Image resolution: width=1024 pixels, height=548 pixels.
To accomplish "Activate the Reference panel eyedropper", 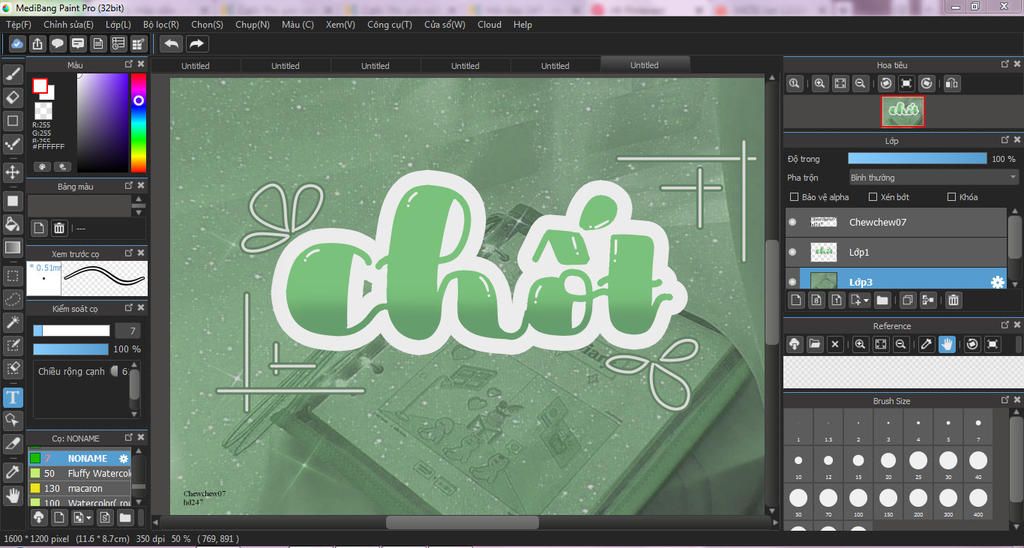I will (926, 344).
